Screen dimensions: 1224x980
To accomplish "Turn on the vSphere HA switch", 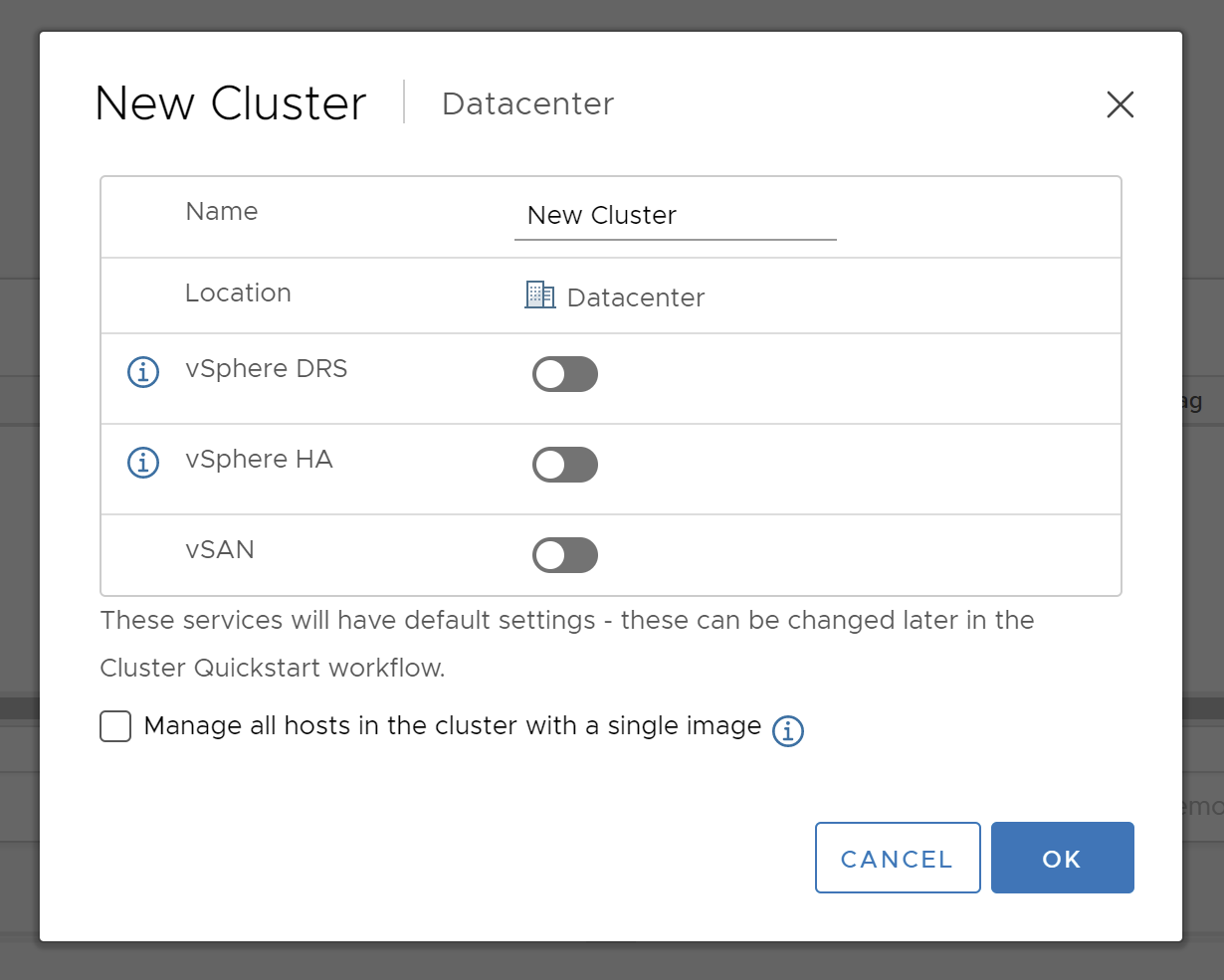I will 565,465.
